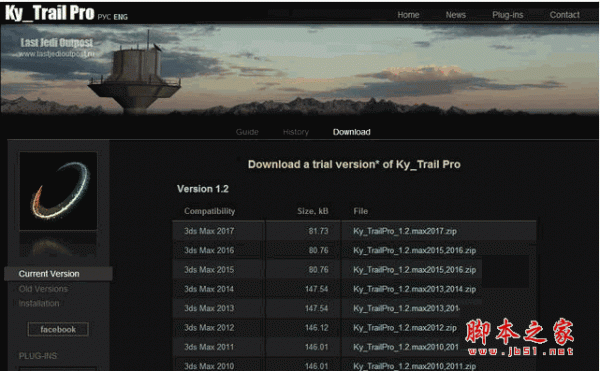Open the Last Jedi Outpost logo link

(x=57, y=47)
